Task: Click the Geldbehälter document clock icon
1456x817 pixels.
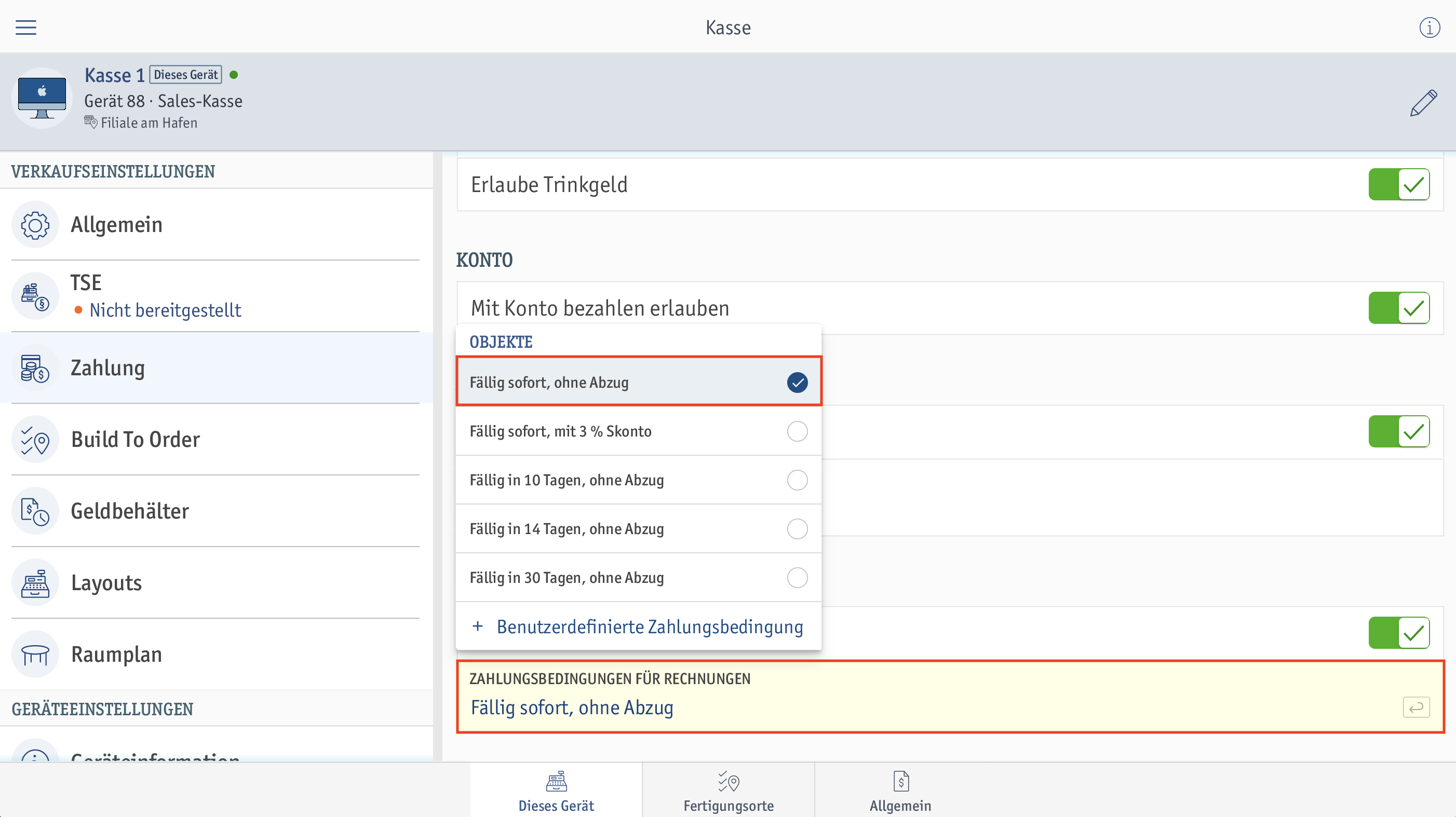Action: pos(35,511)
